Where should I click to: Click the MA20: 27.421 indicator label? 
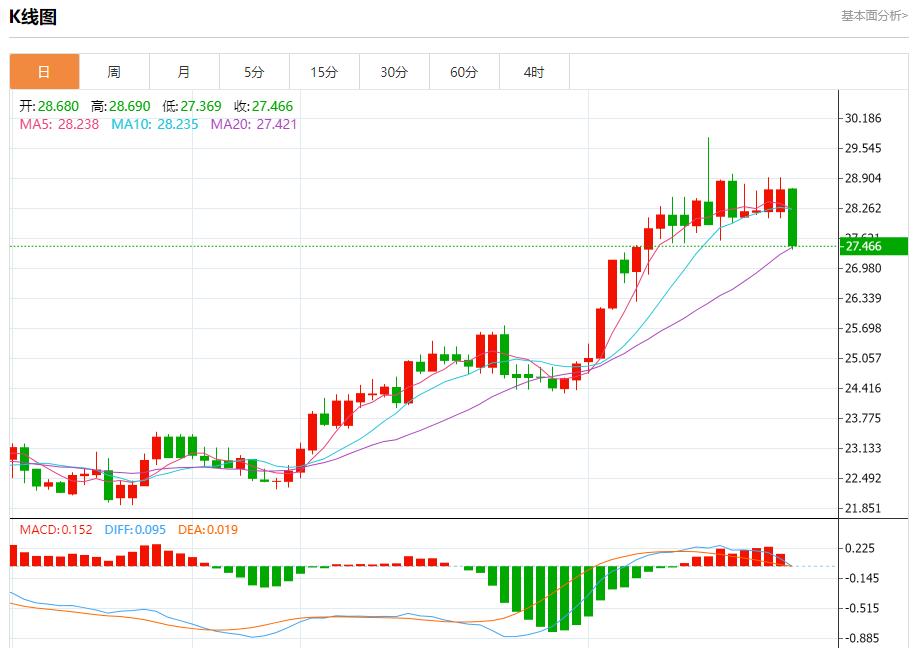(254, 124)
